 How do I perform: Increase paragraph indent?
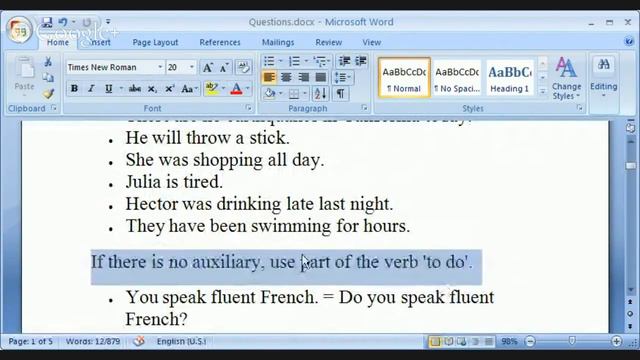[x=361, y=61]
